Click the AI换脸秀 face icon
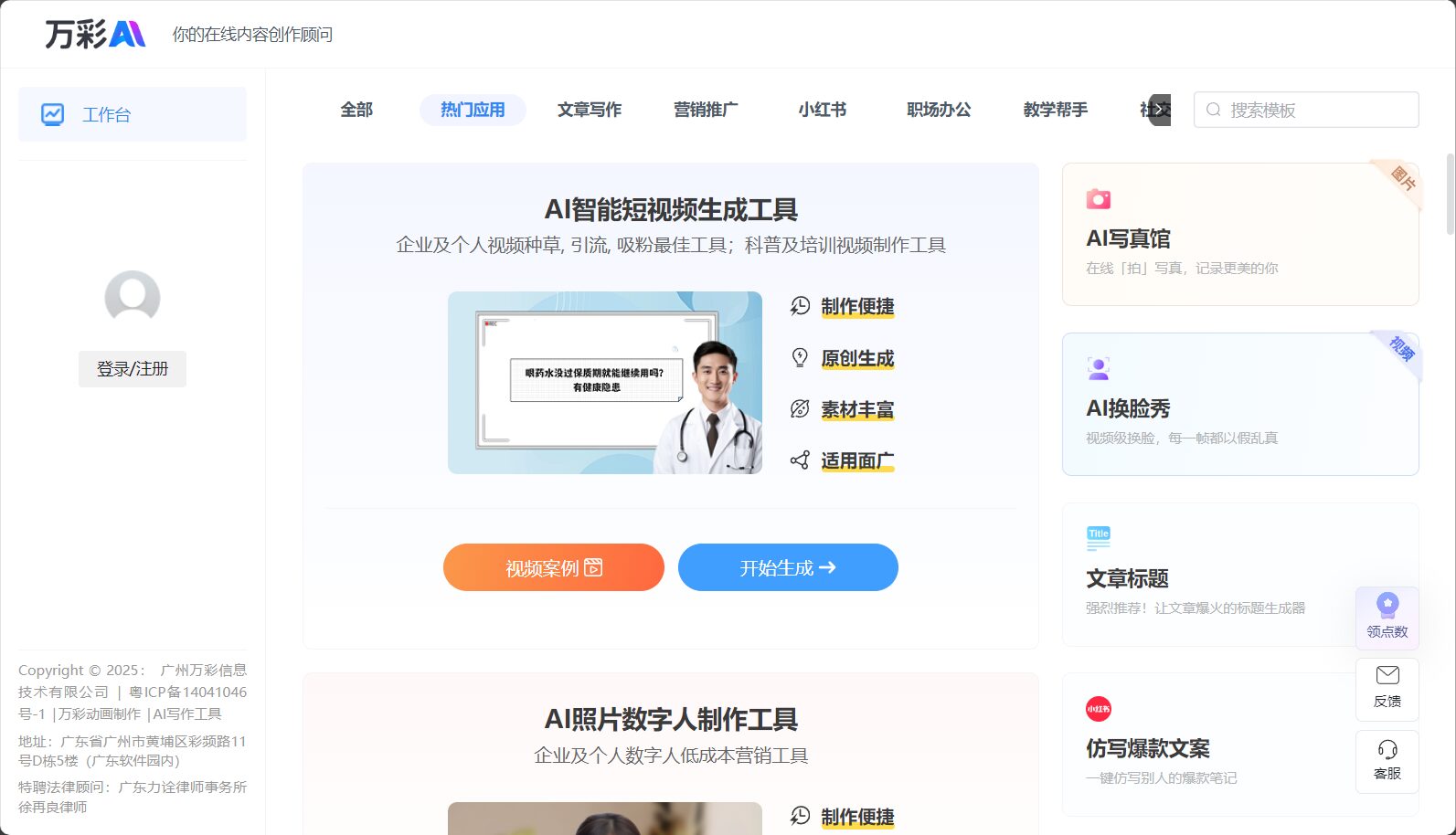Image resolution: width=1456 pixels, height=835 pixels. [1099, 369]
